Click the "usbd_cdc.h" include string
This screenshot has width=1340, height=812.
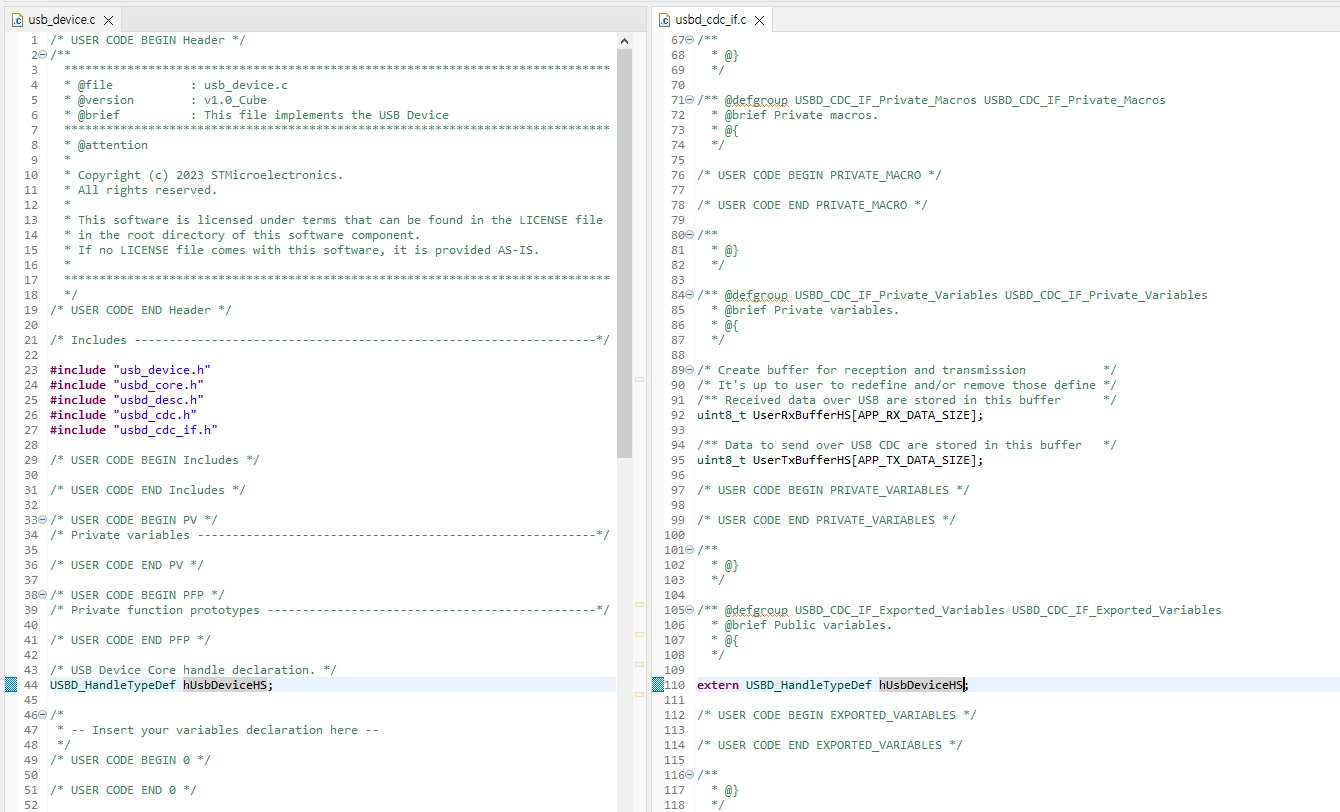click(x=155, y=415)
